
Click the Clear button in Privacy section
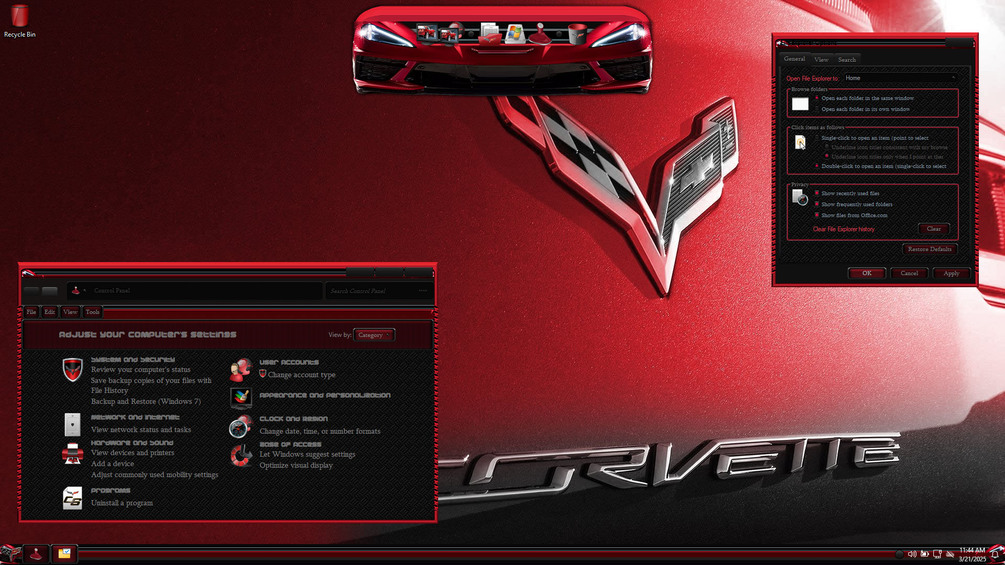(934, 229)
